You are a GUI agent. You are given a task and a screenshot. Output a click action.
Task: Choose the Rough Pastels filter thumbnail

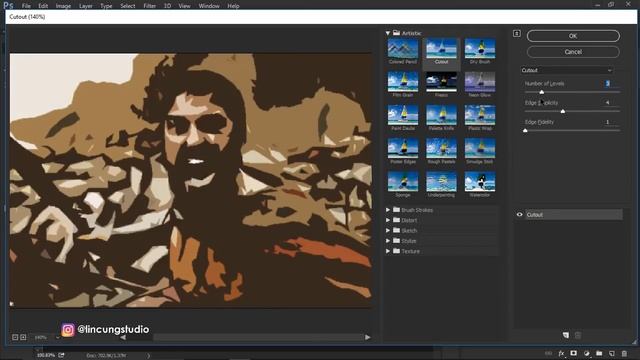coord(441,149)
